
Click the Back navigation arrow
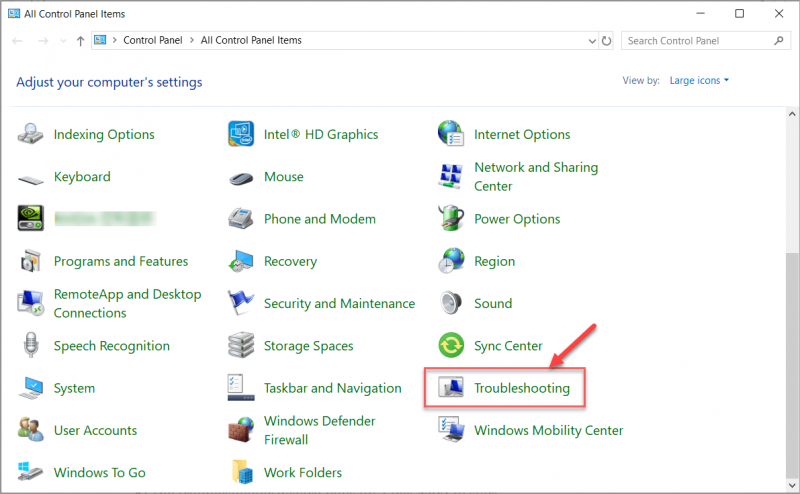click(x=17, y=41)
